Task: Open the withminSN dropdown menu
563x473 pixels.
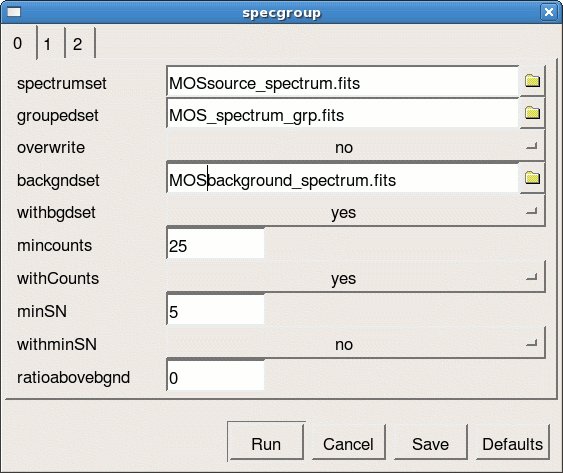Action: (356, 344)
